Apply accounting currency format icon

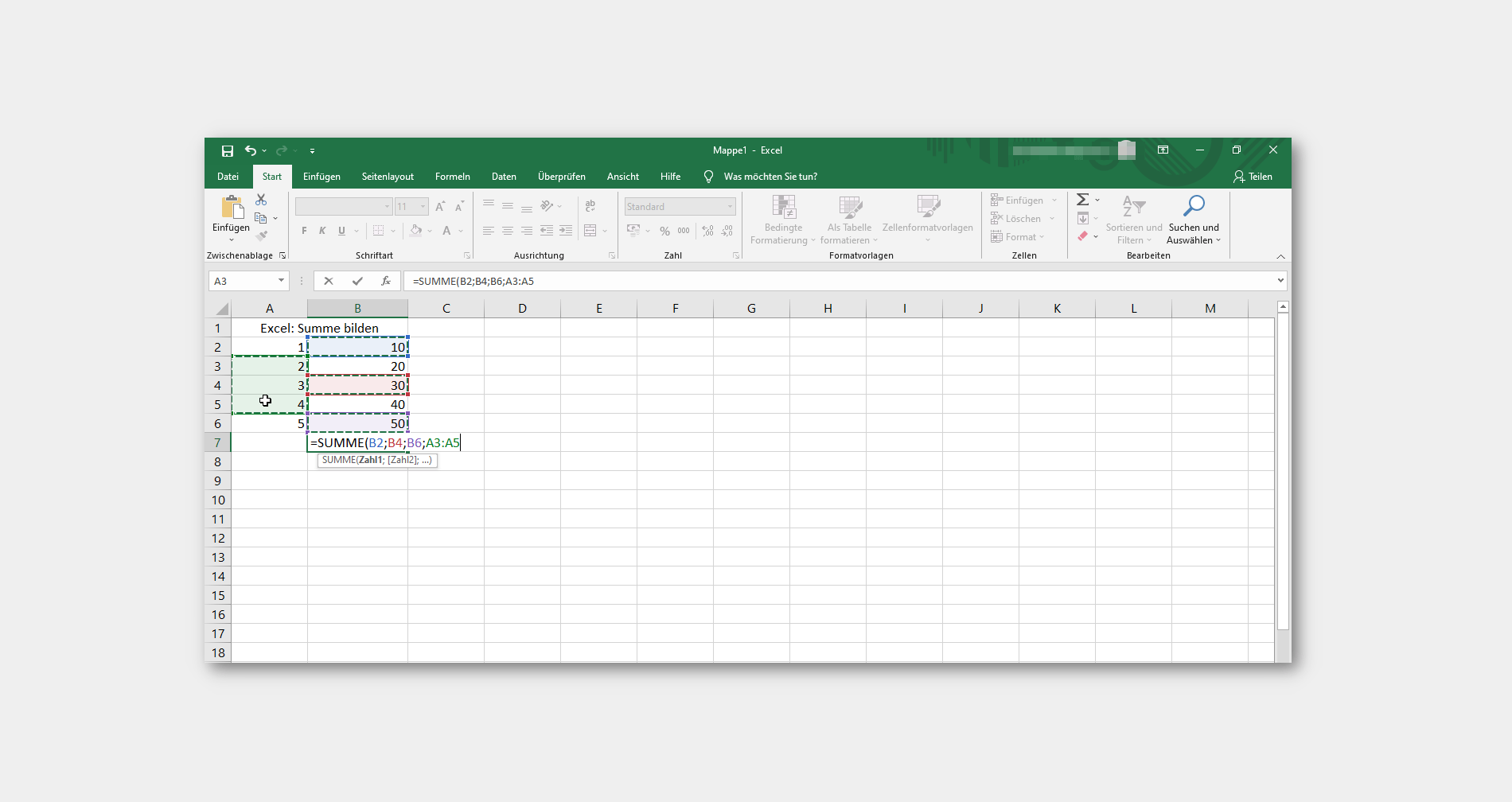633,231
